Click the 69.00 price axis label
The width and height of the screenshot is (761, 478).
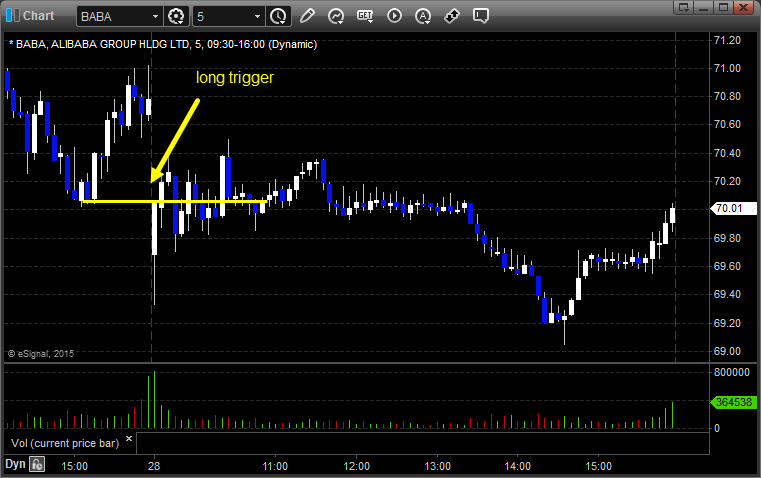(727, 351)
